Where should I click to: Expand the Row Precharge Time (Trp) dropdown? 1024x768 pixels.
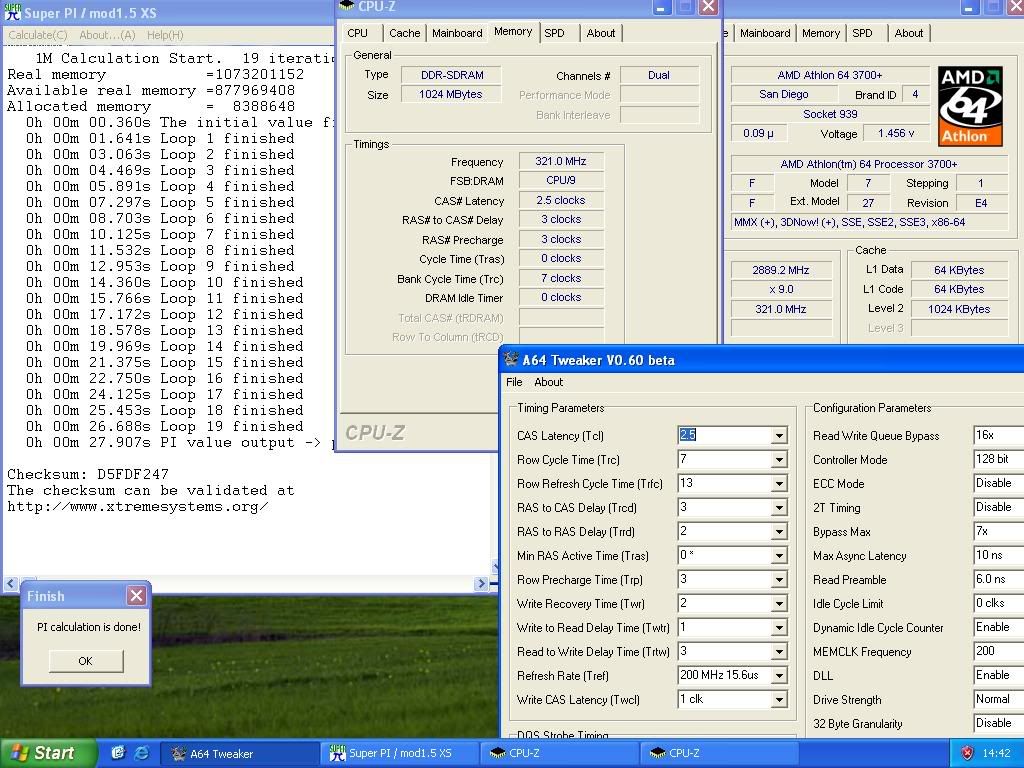coord(779,580)
